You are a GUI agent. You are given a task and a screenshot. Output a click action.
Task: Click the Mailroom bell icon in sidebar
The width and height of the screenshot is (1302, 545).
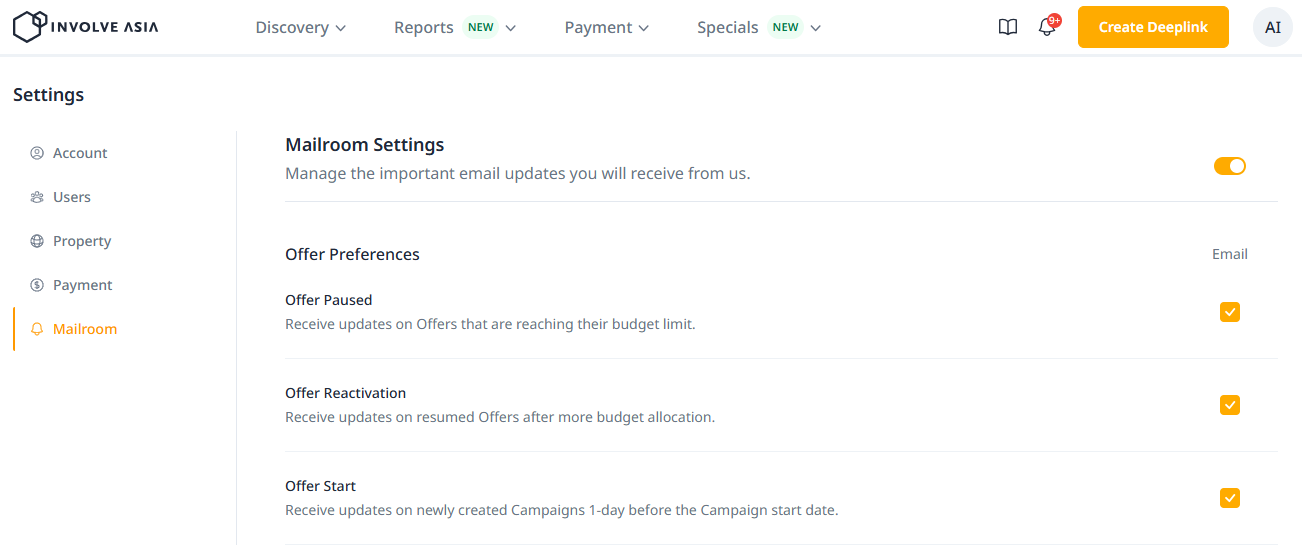pyautogui.click(x=37, y=329)
